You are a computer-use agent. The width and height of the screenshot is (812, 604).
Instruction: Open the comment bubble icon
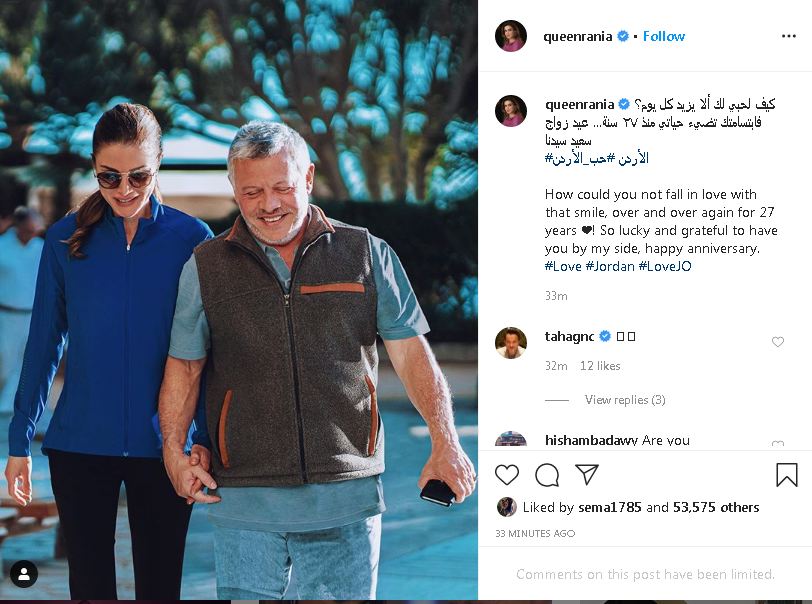(547, 474)
